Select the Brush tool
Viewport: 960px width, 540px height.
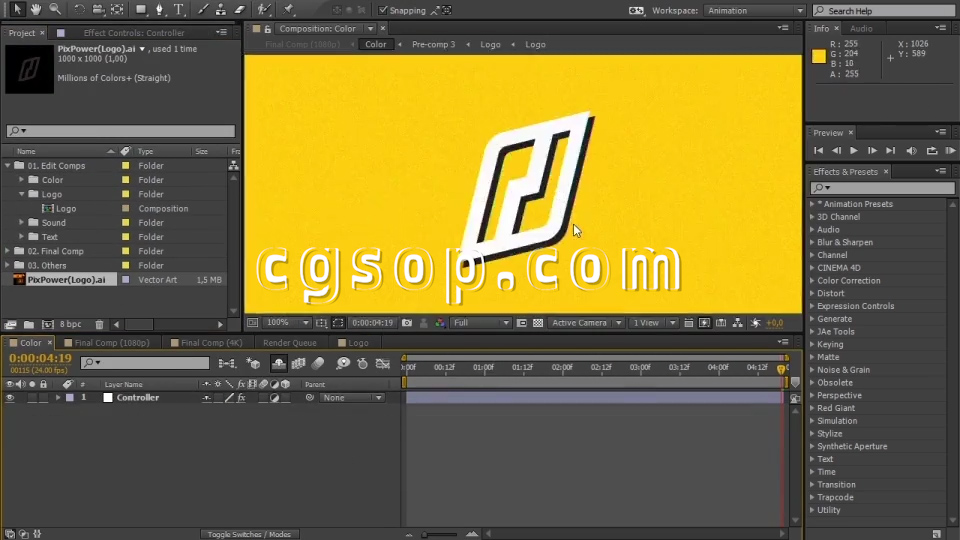click(x=203, y=10)
